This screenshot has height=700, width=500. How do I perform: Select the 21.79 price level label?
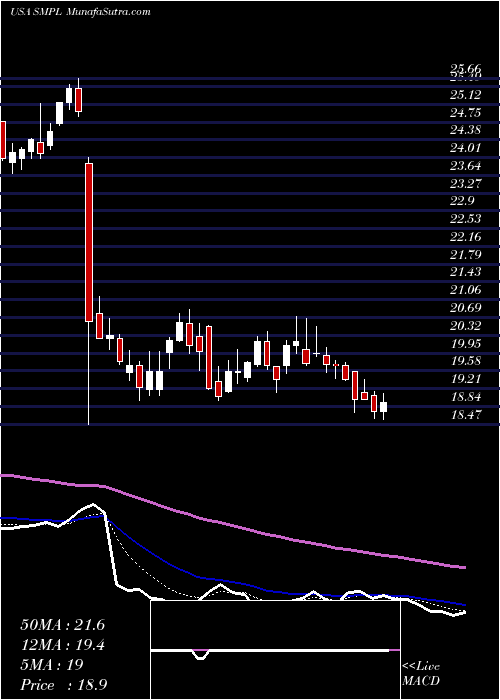click(466, 255)
